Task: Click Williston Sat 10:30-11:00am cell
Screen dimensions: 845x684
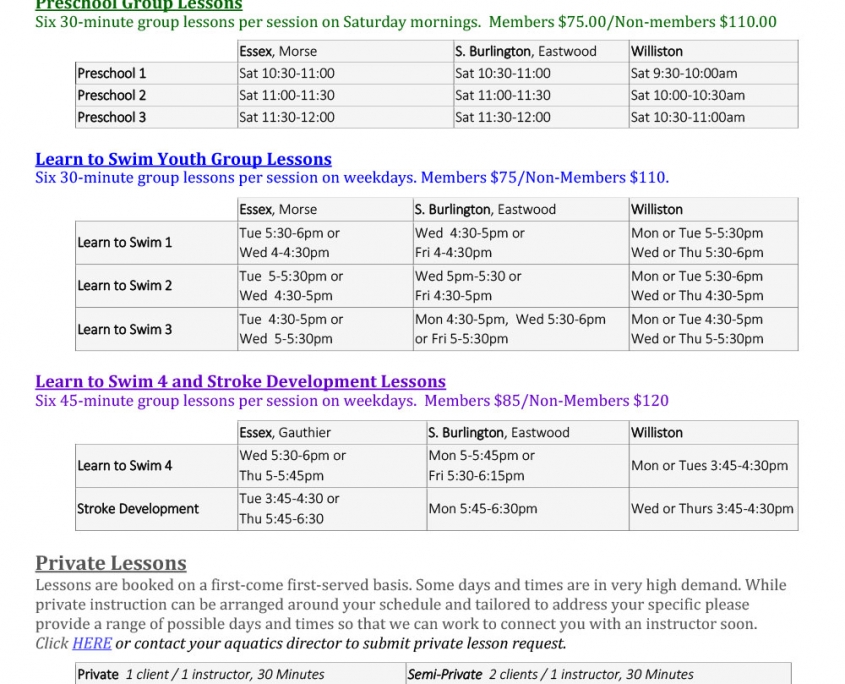Action: point(713,117)
